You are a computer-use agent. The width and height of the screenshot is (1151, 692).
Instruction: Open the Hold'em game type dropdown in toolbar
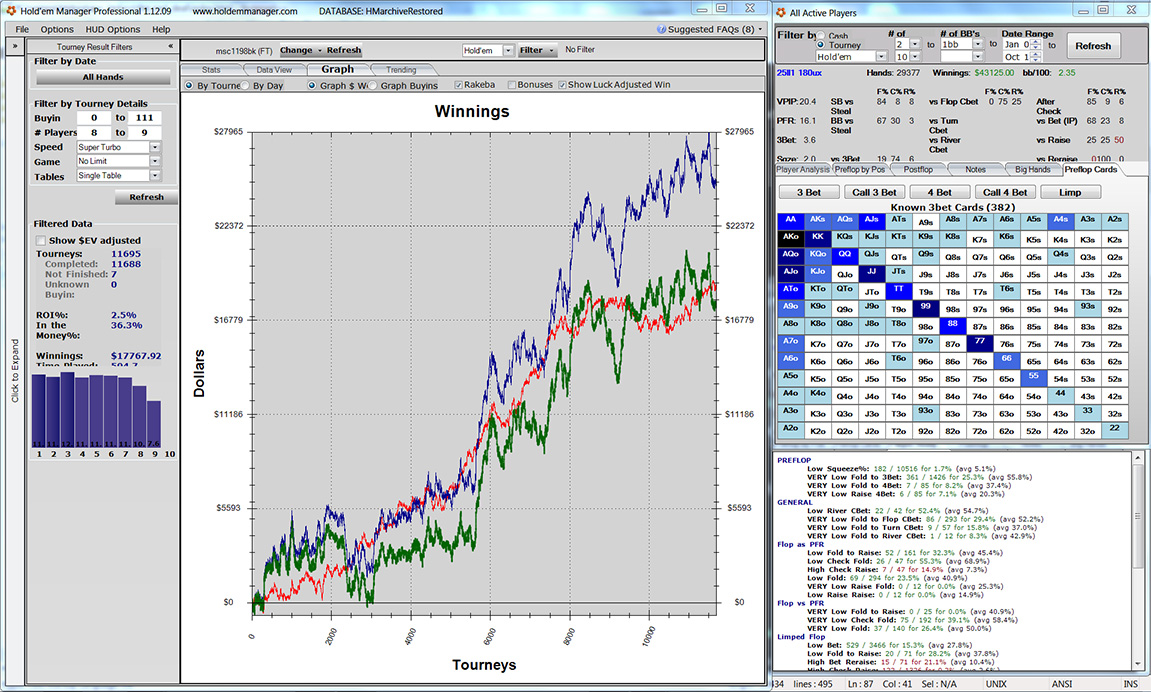[507, 50]
